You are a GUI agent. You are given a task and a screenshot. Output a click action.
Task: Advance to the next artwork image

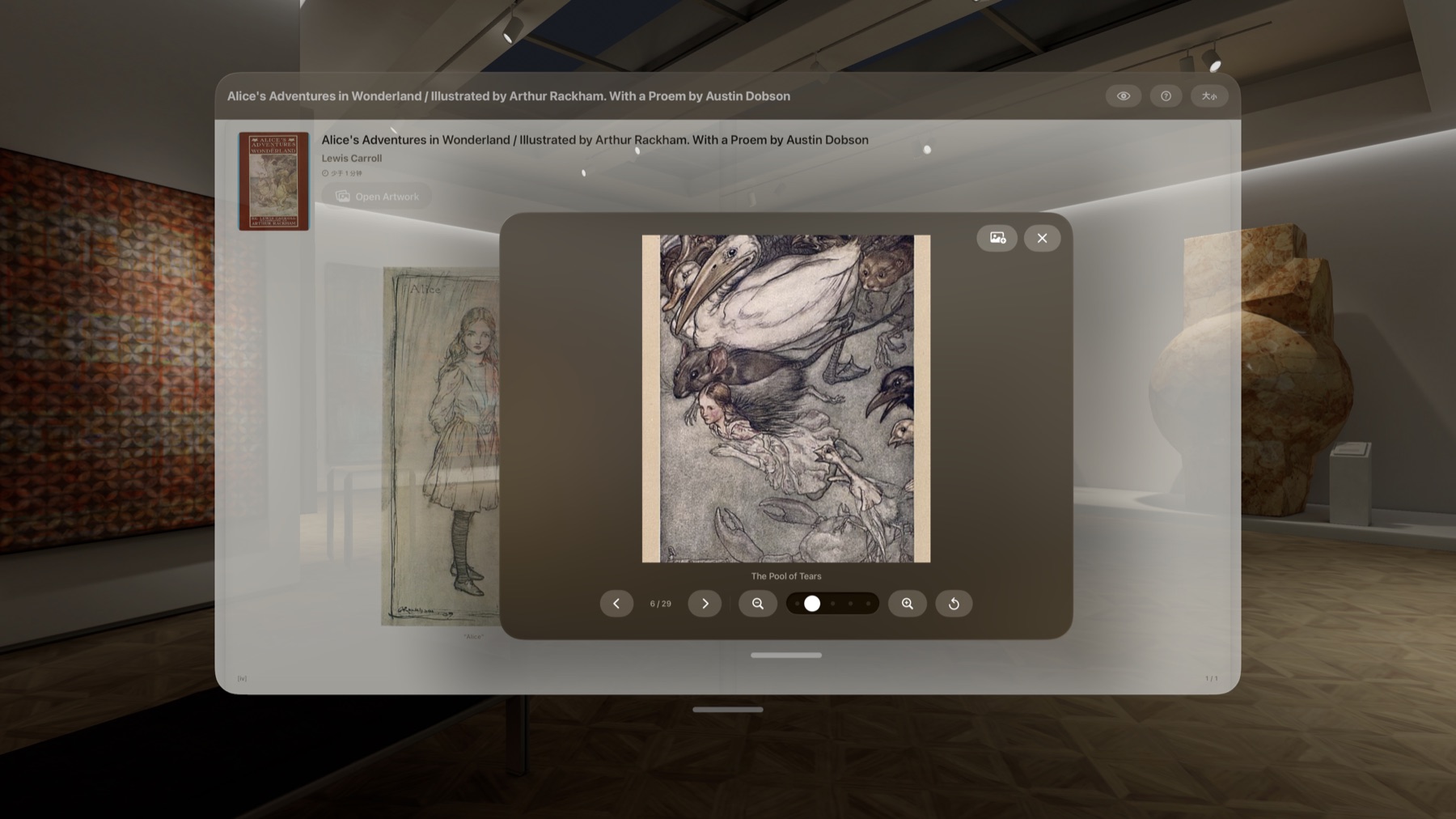(x=705, y=604)
